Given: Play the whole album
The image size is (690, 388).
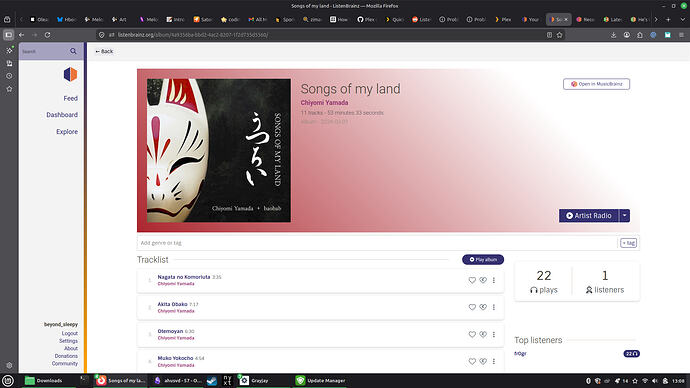Looking at the screenshot, I should 483,260.
